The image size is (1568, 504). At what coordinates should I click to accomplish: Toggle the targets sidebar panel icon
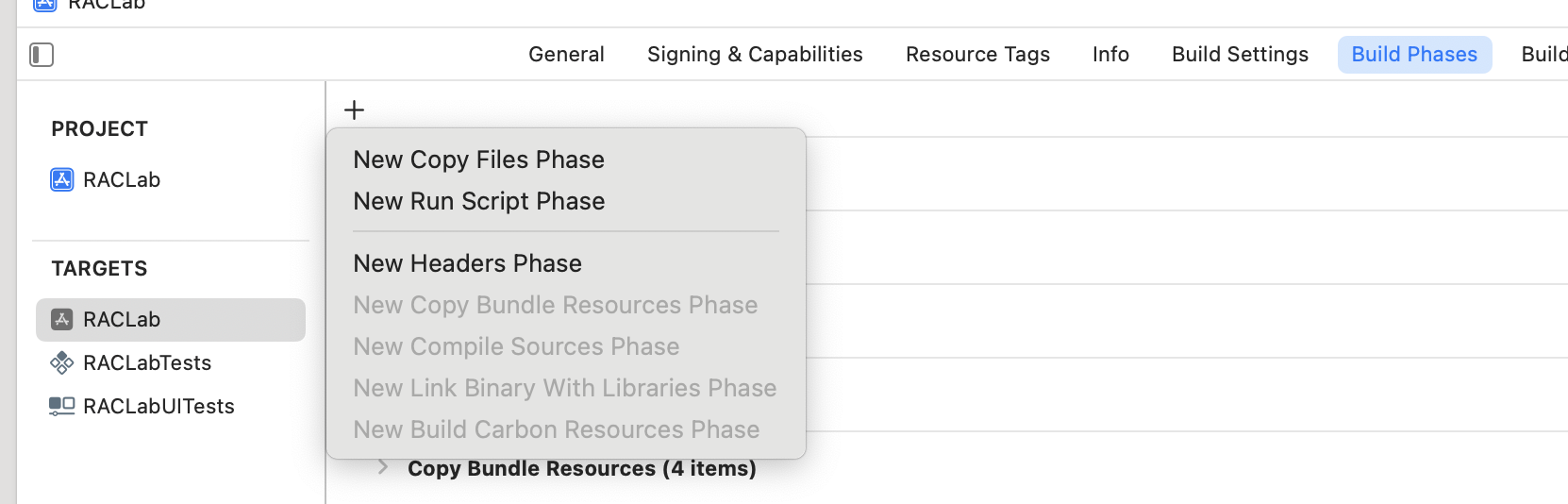[42, 55]
